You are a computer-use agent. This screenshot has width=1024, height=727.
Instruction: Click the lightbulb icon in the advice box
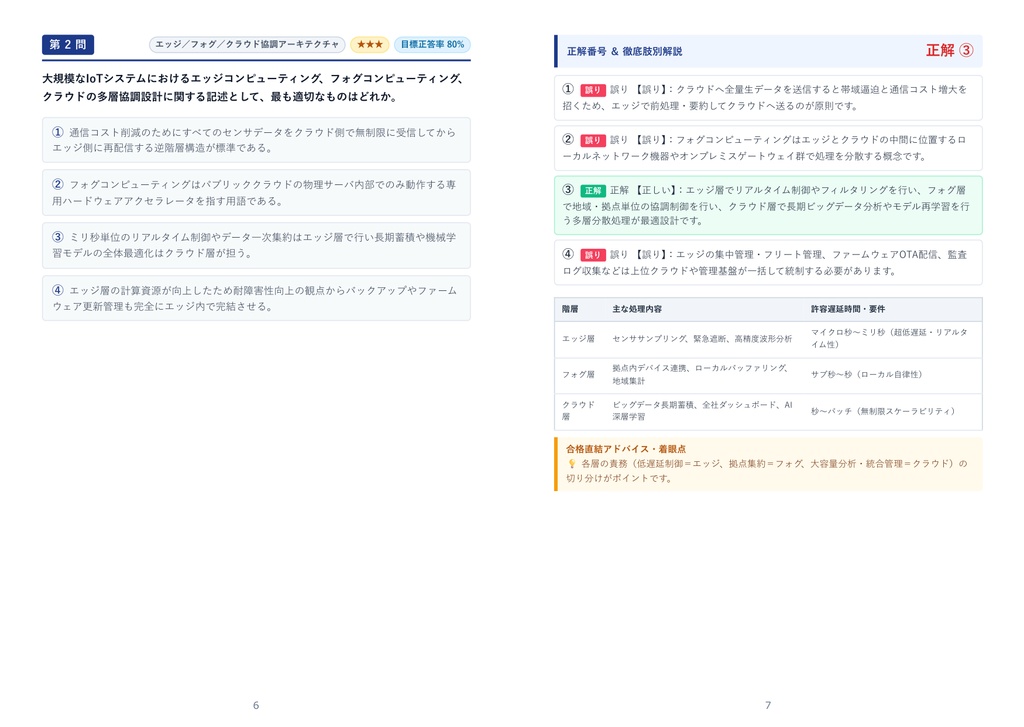click(571, 464)
